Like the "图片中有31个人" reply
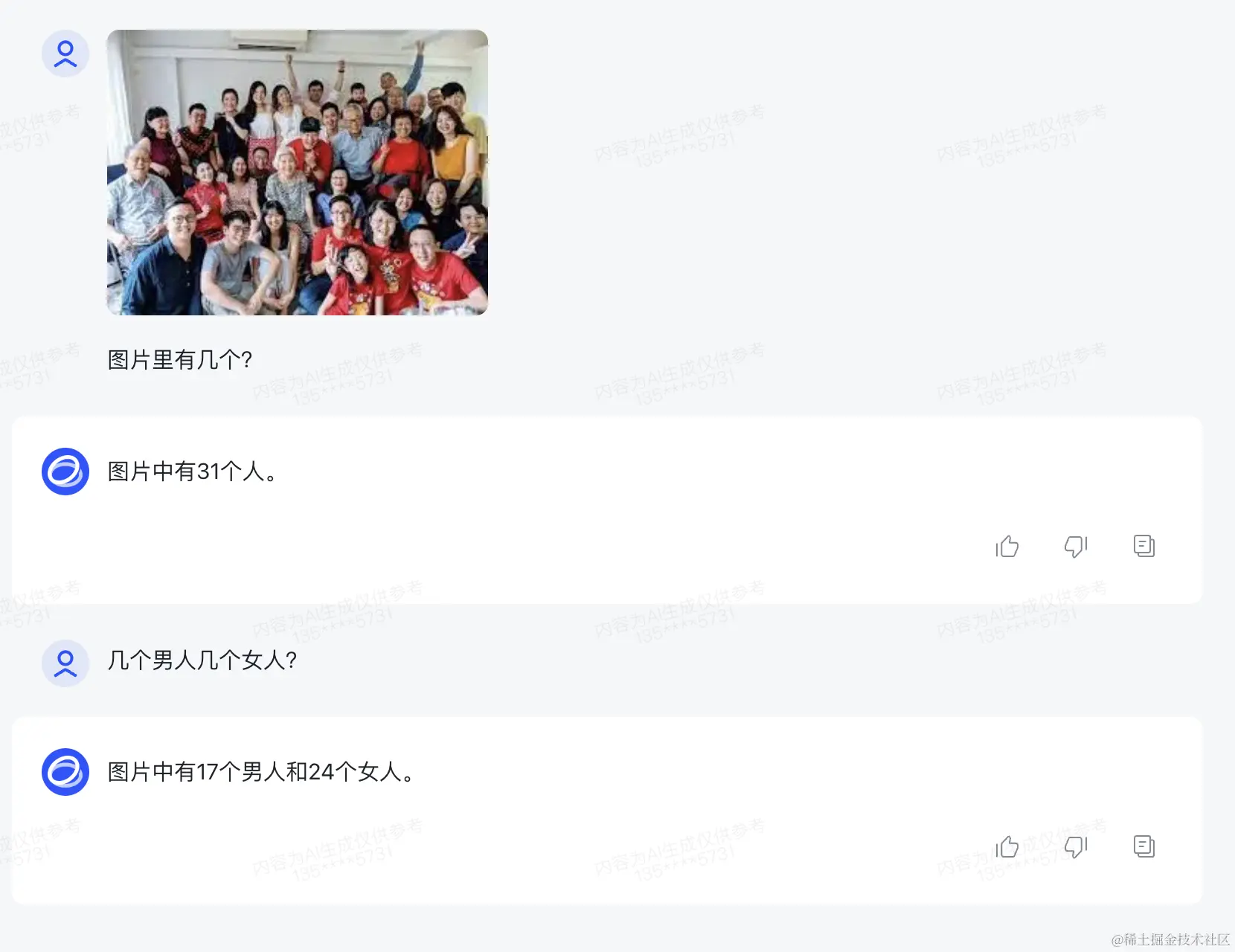This screenshot has width=1235, height=952. pos(1007,547)
